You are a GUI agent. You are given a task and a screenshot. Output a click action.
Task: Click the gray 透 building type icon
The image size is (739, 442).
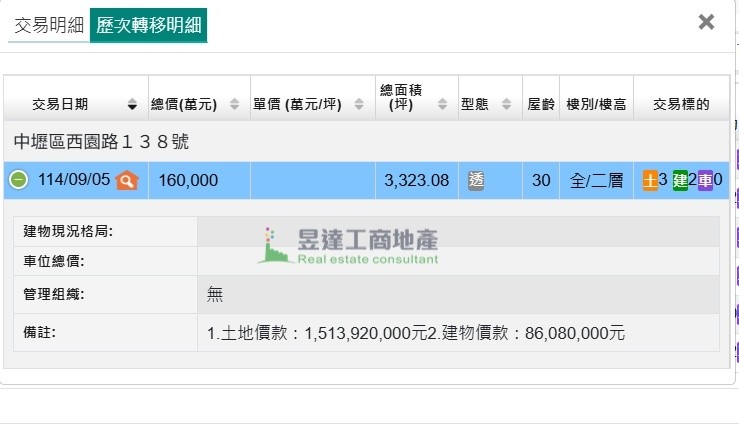[476, 180]
